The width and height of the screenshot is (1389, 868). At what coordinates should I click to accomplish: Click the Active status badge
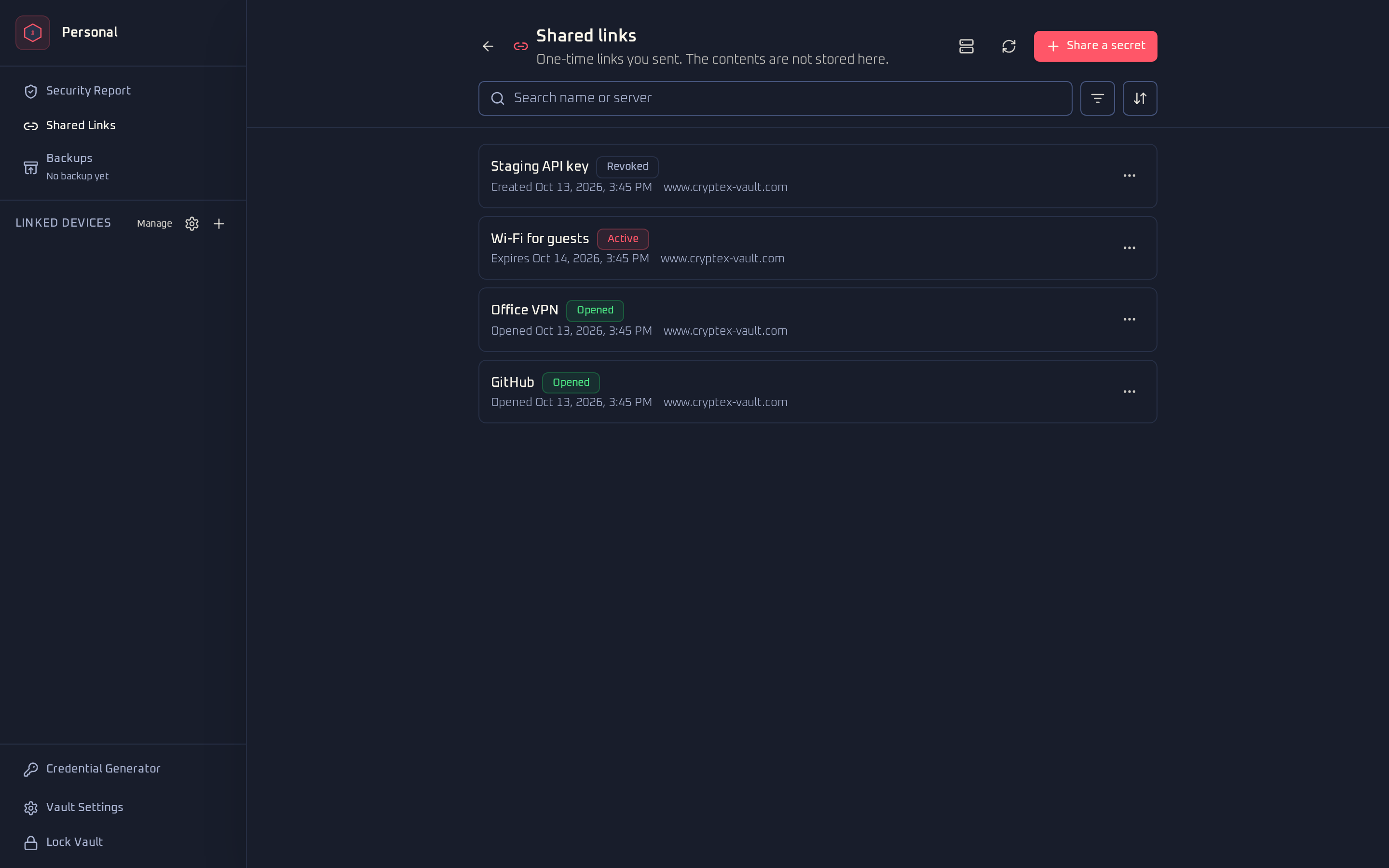tap(623, 239)
